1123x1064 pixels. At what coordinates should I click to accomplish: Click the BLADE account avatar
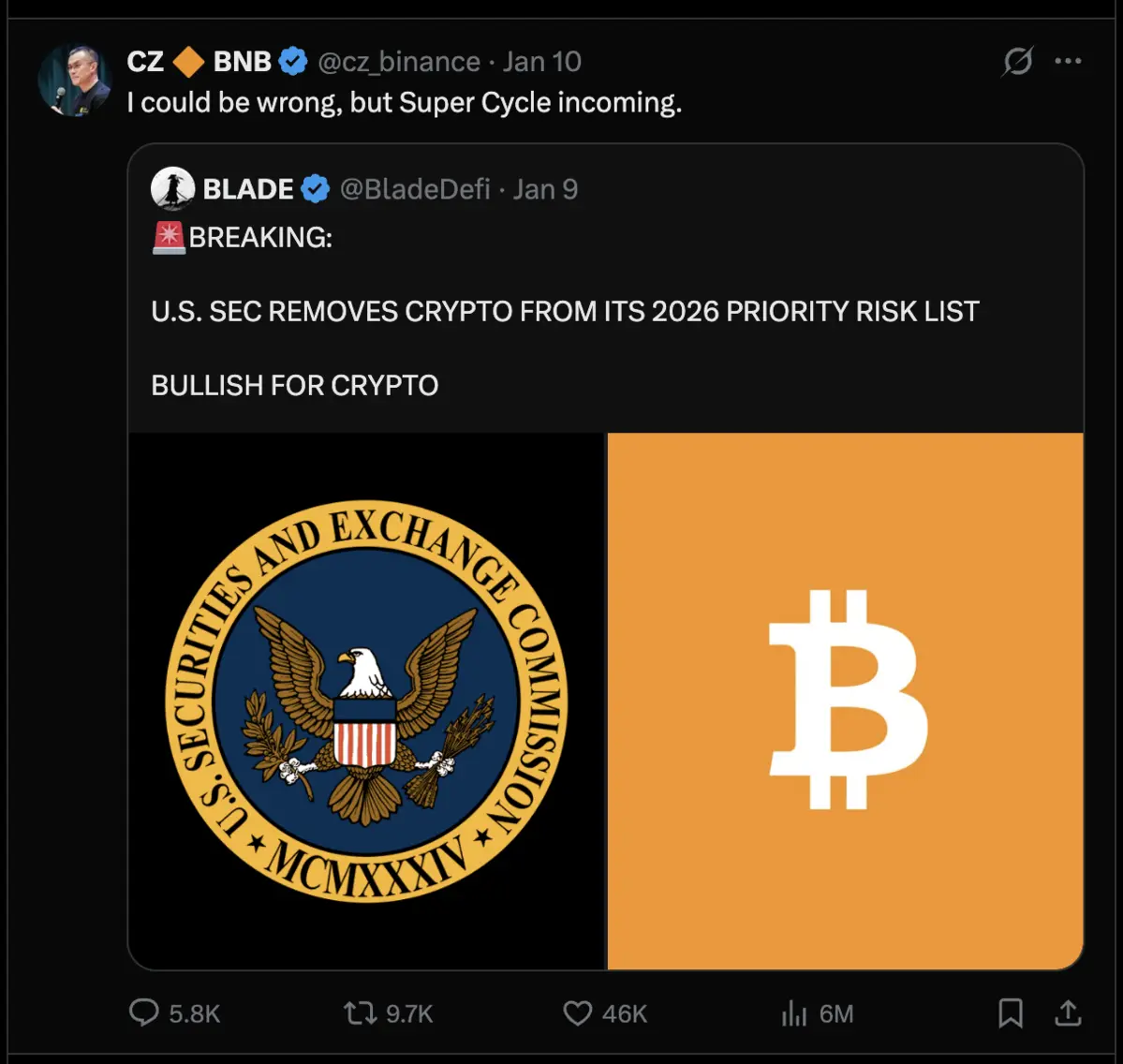point(172,189)
